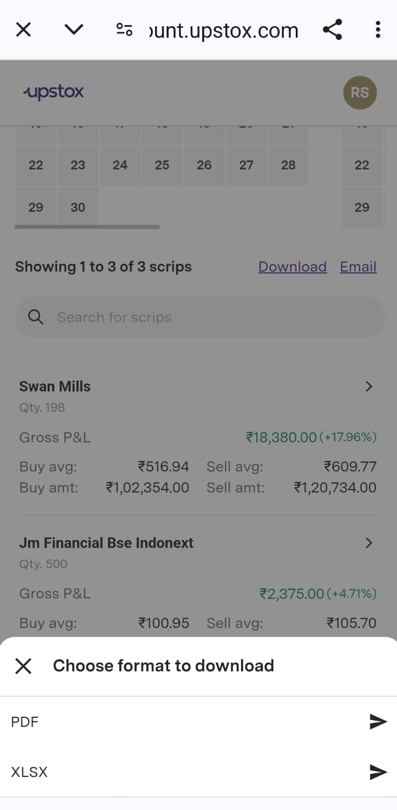Share the page via share icon

click(x=332, y=30)
